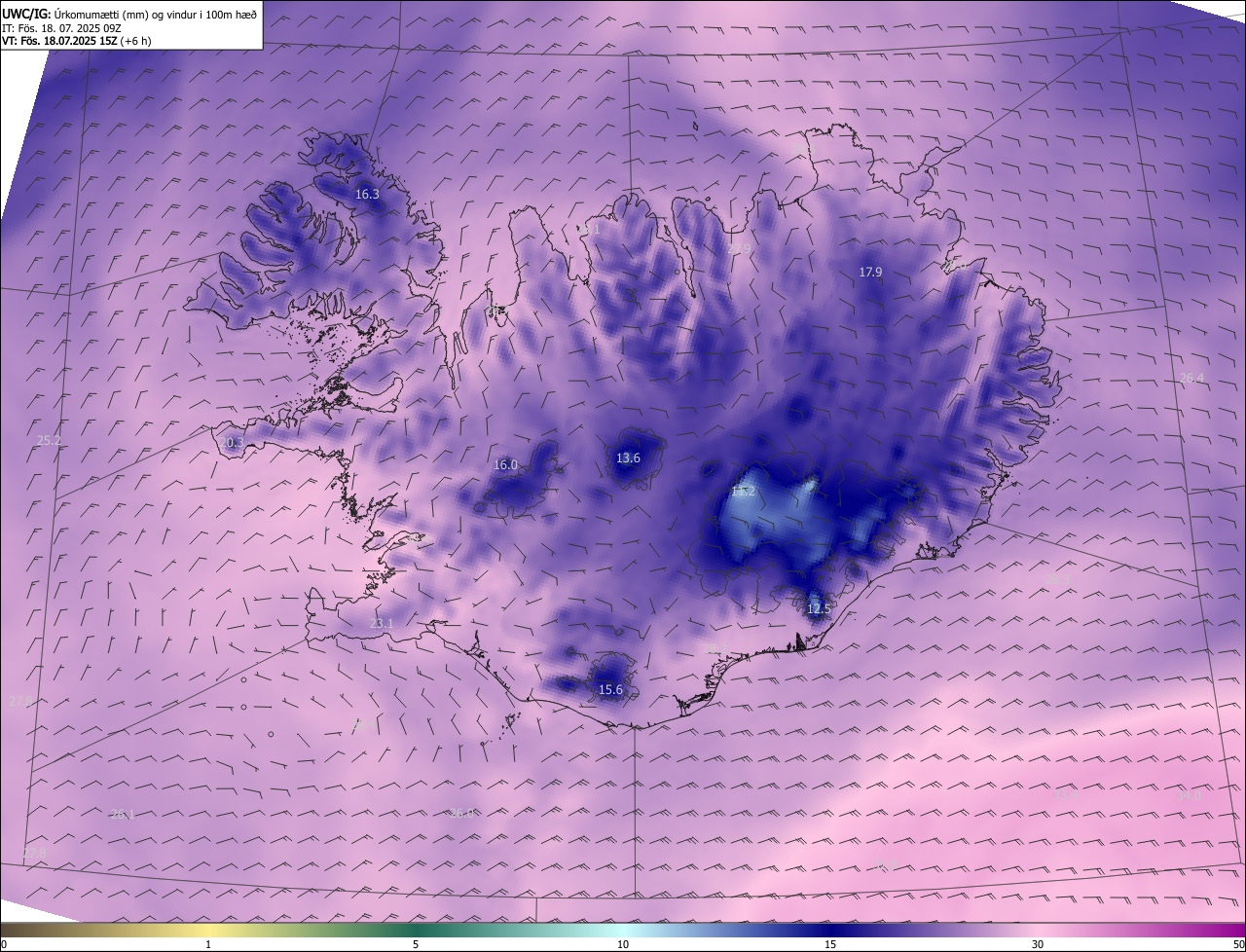Click the 23.1 value on the map

[x=382, y=624]
